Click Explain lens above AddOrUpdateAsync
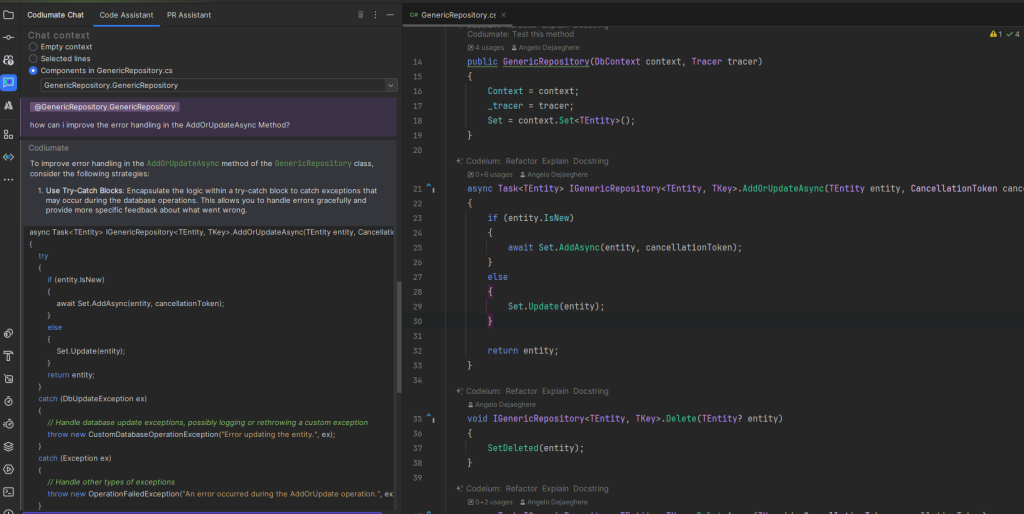1024x514 pixels. click(555, 161)
